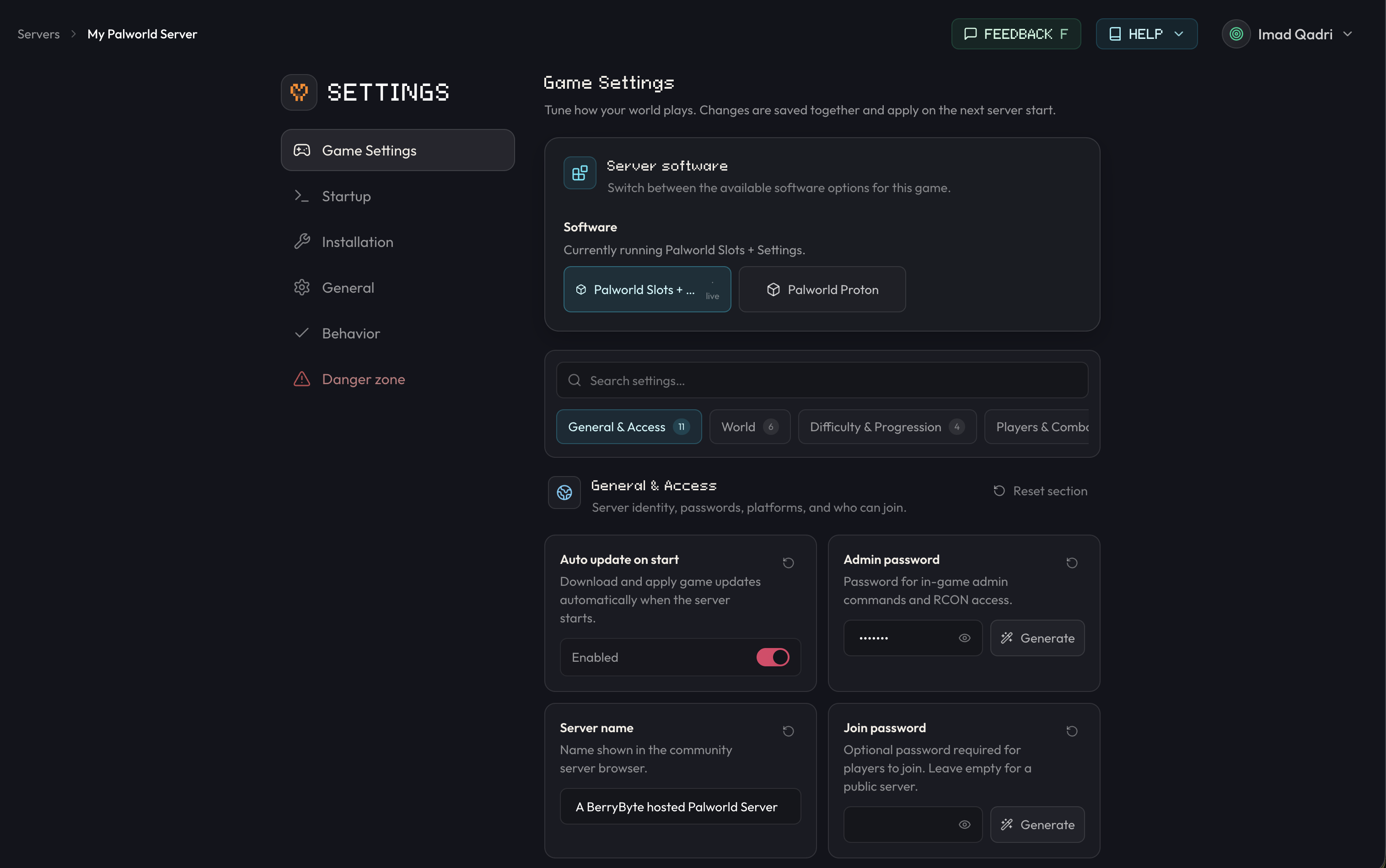This screenshot has width=1386, height=868.
Task: Click the Server name text field
Action: click(680, 807)
